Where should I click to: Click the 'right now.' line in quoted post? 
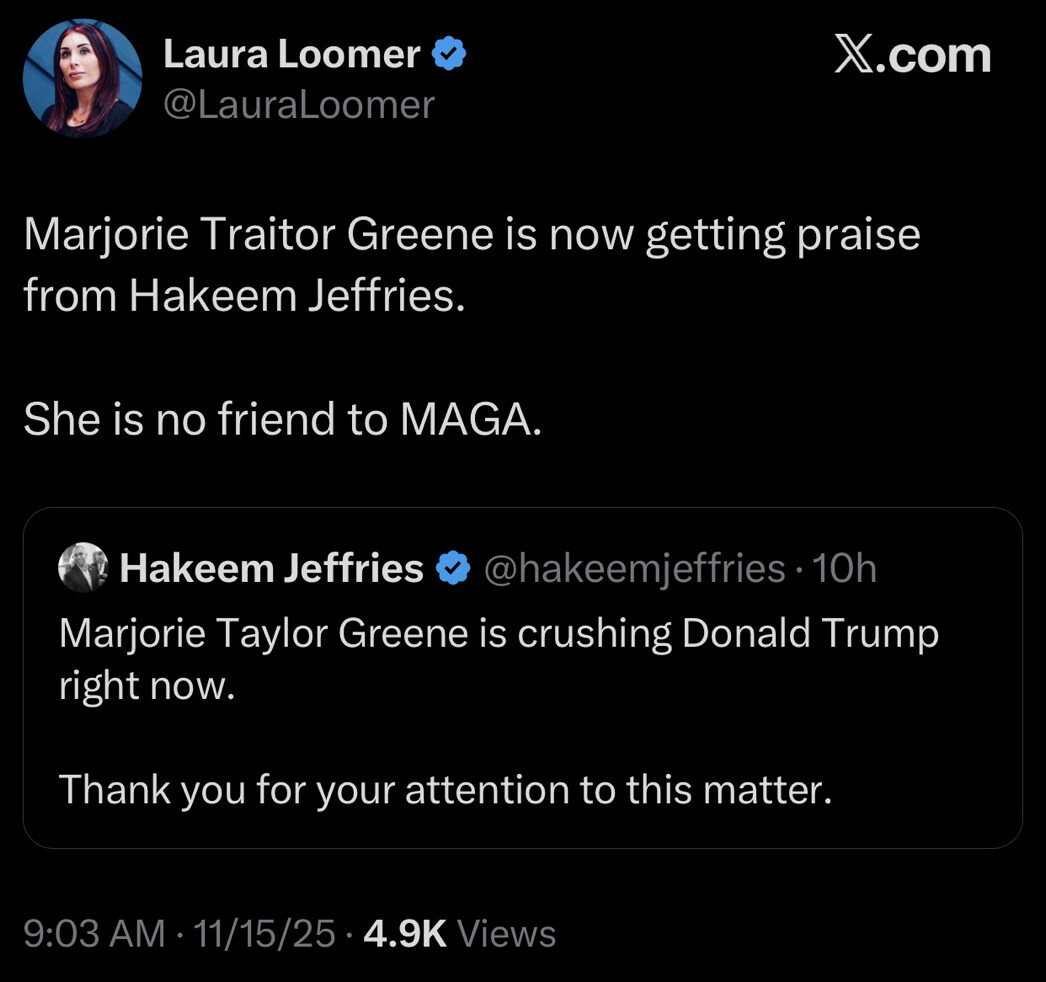click(x=146, y=686)
